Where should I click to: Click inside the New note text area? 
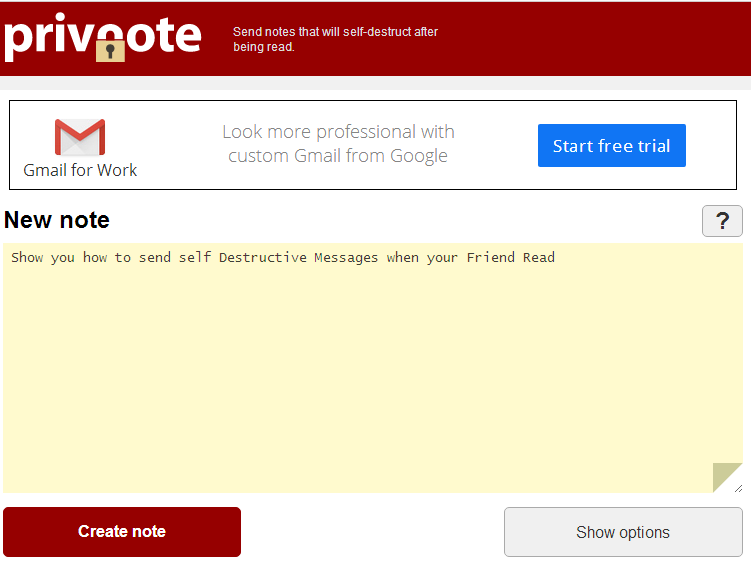(x=373, y=368)
